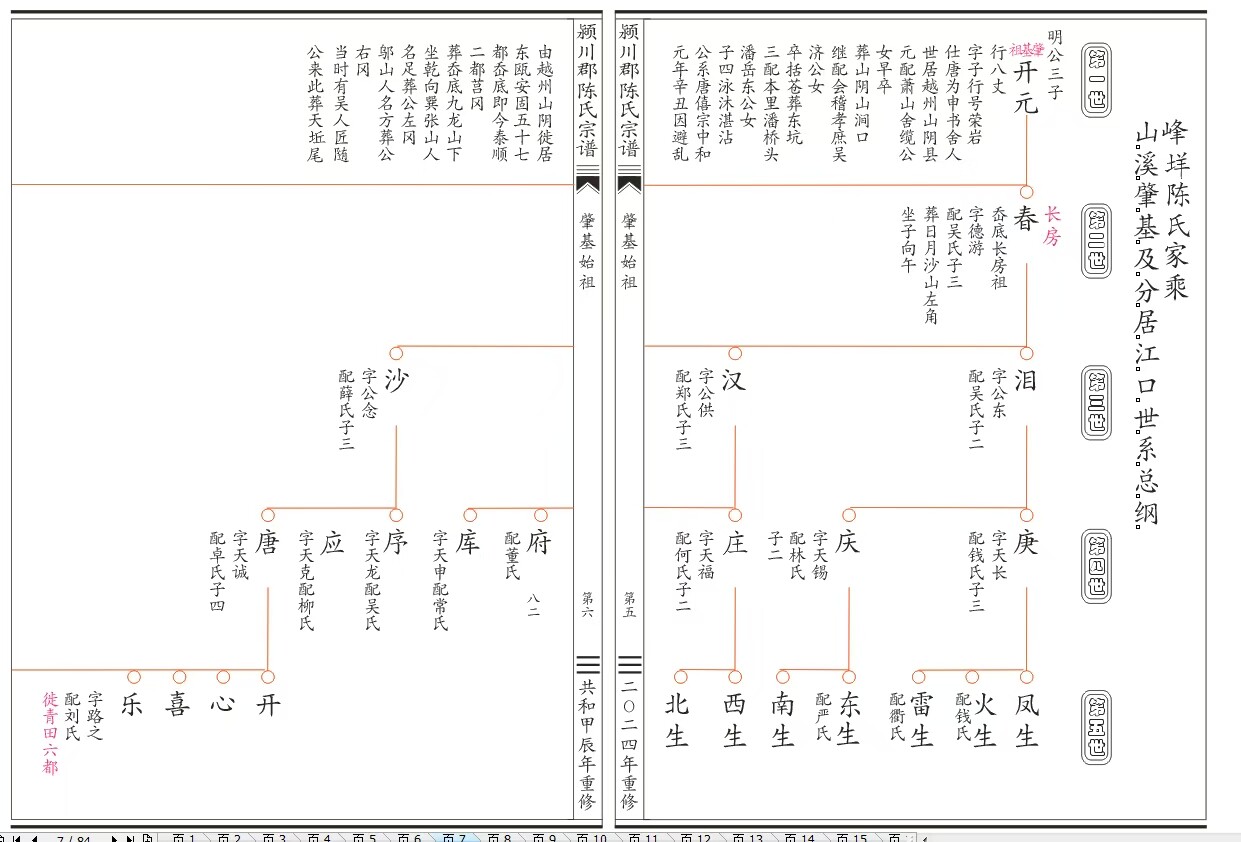Switch to page tab 页 4

319,838
